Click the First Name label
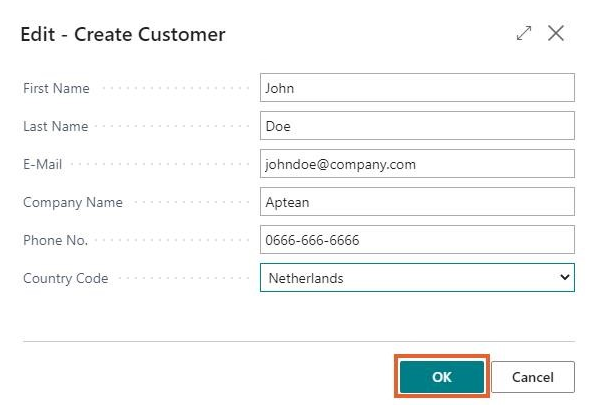608x420 pixels. pyautogui.click(x=56, y=88)
